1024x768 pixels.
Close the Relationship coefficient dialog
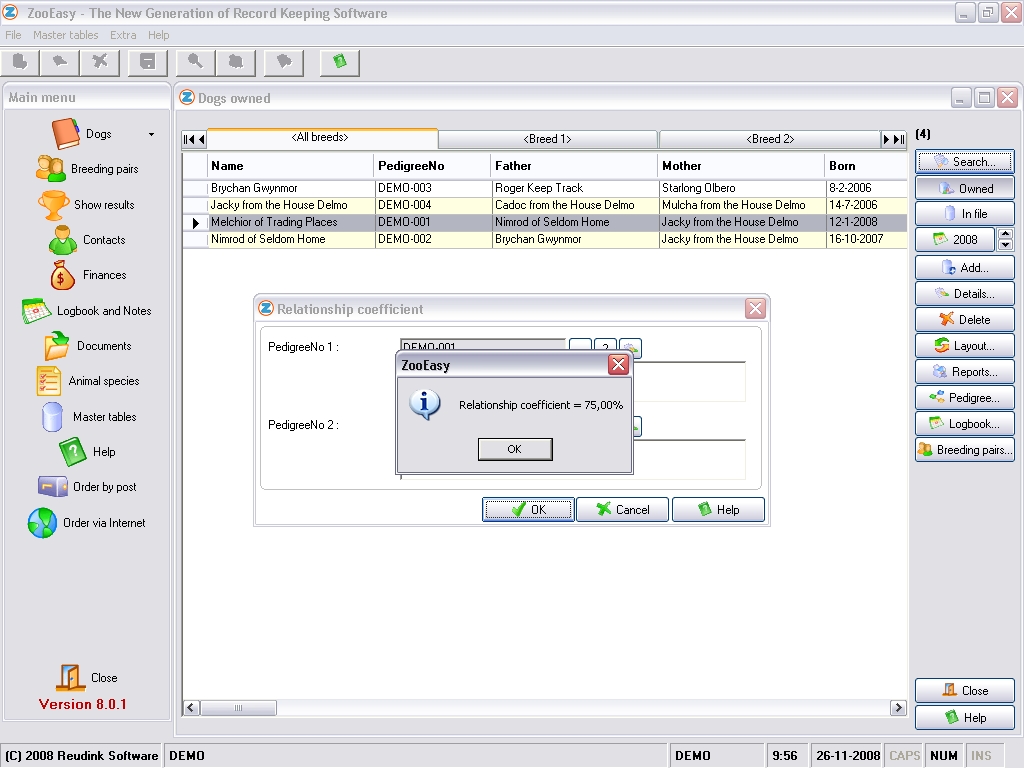click(756, 308)
